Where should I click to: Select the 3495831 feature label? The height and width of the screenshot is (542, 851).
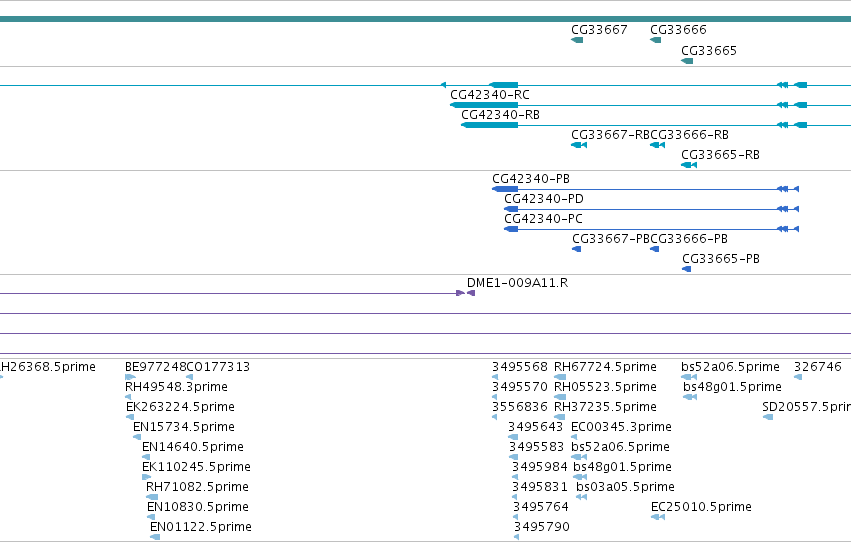pyautogui.click(x=539, y=488)
